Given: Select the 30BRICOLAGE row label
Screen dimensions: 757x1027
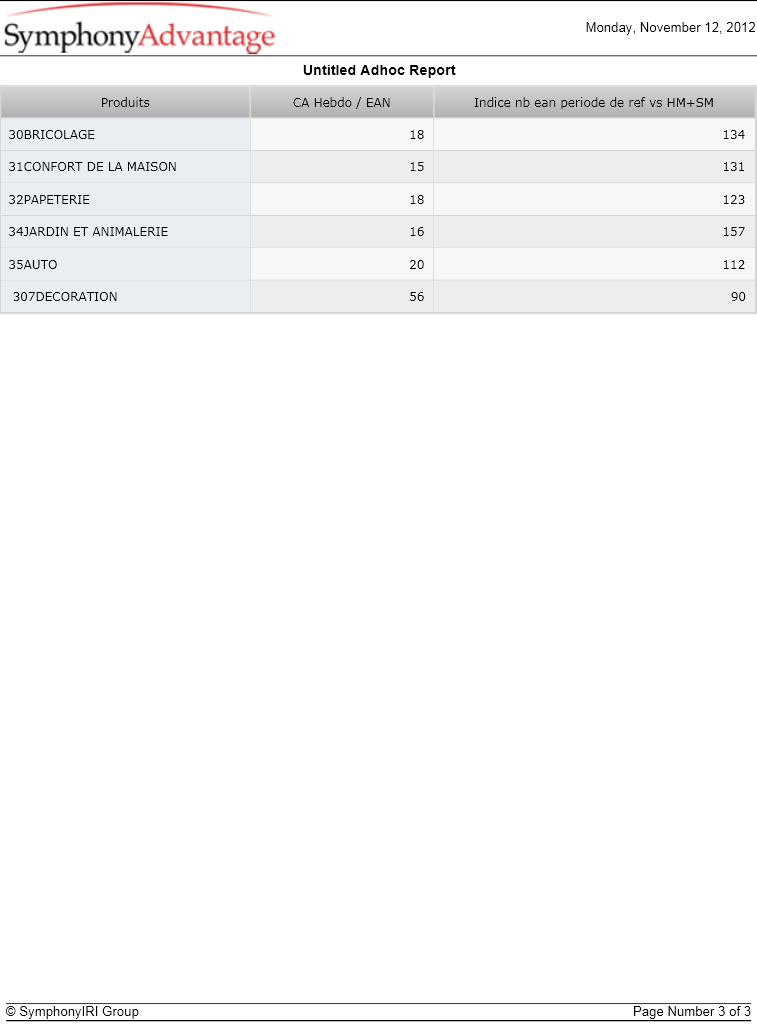Looking at the screenshot, I should (x=52, y=134).
